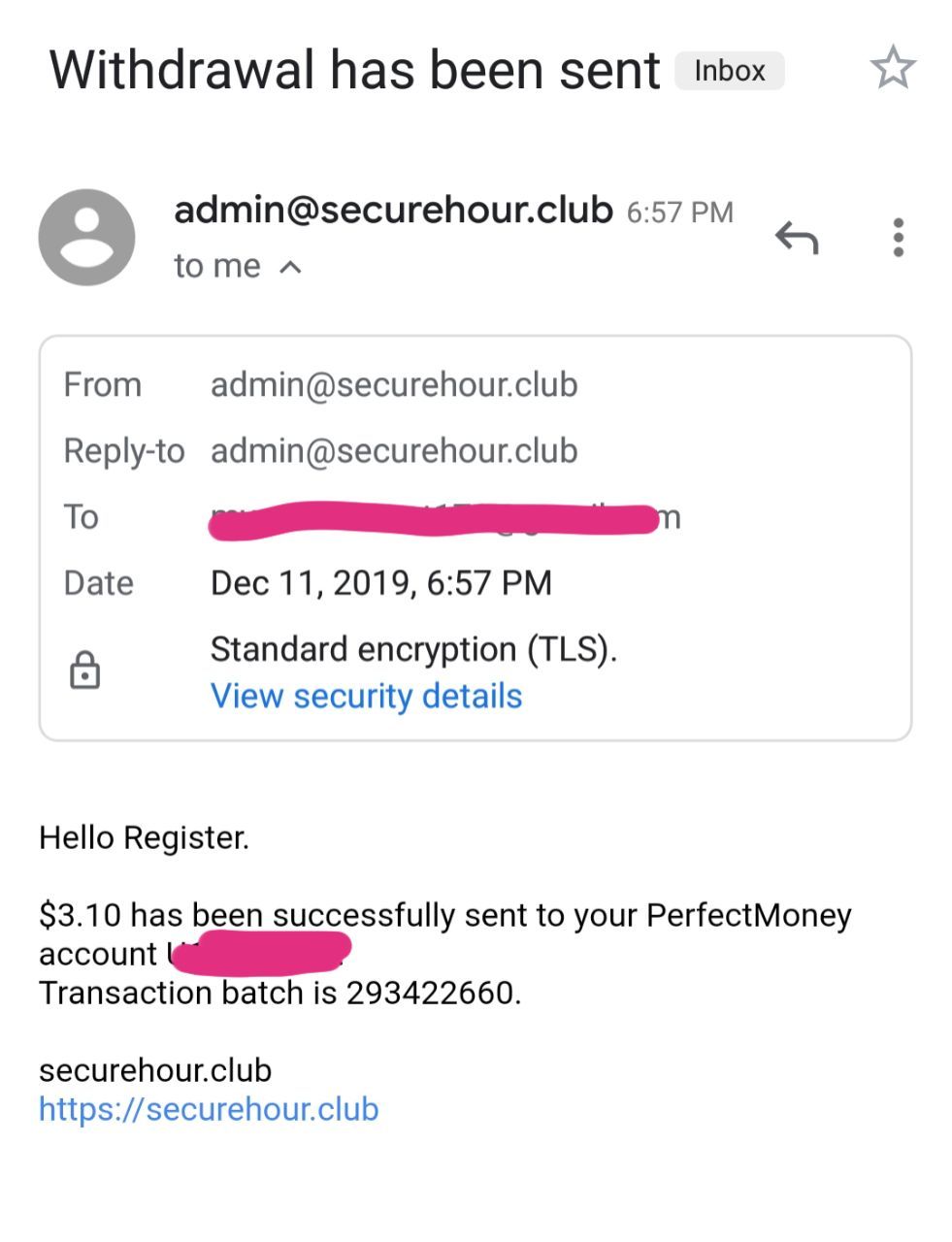Tap the reply arrow icon
This screenshot has height=1242, width=952.
(x=797, y=238)
